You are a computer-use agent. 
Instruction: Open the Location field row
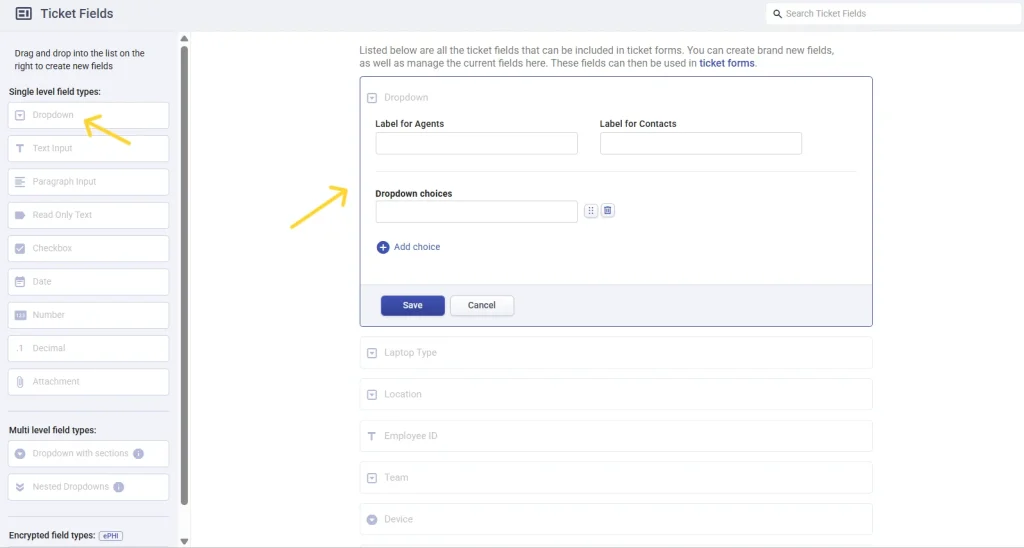point(616,395)
